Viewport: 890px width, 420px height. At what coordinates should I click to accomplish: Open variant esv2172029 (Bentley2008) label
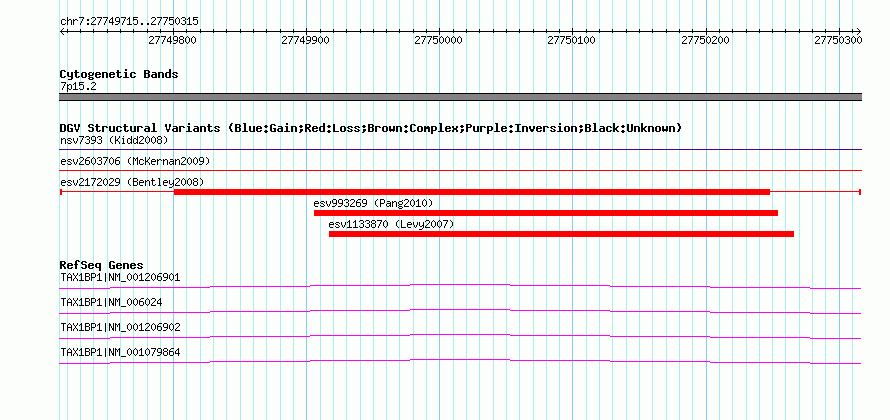[132, 182]
